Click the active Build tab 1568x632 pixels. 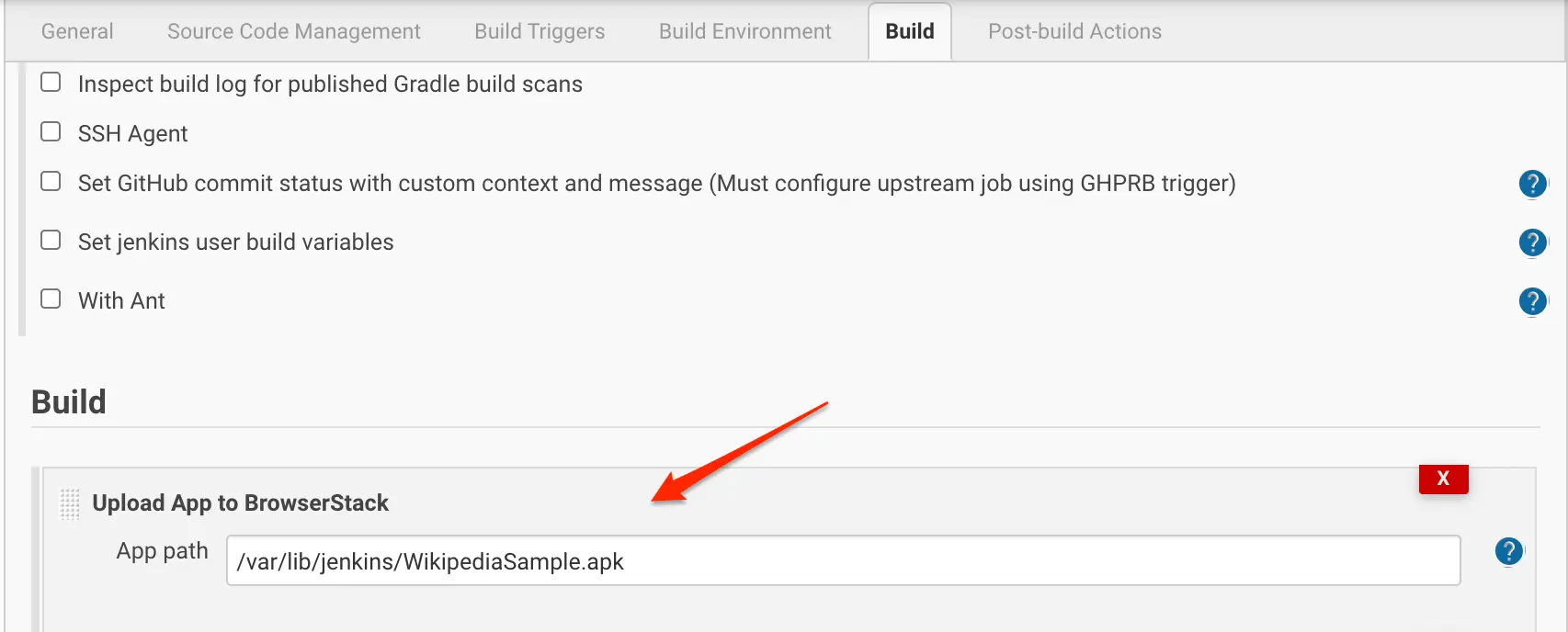(910, 31)
